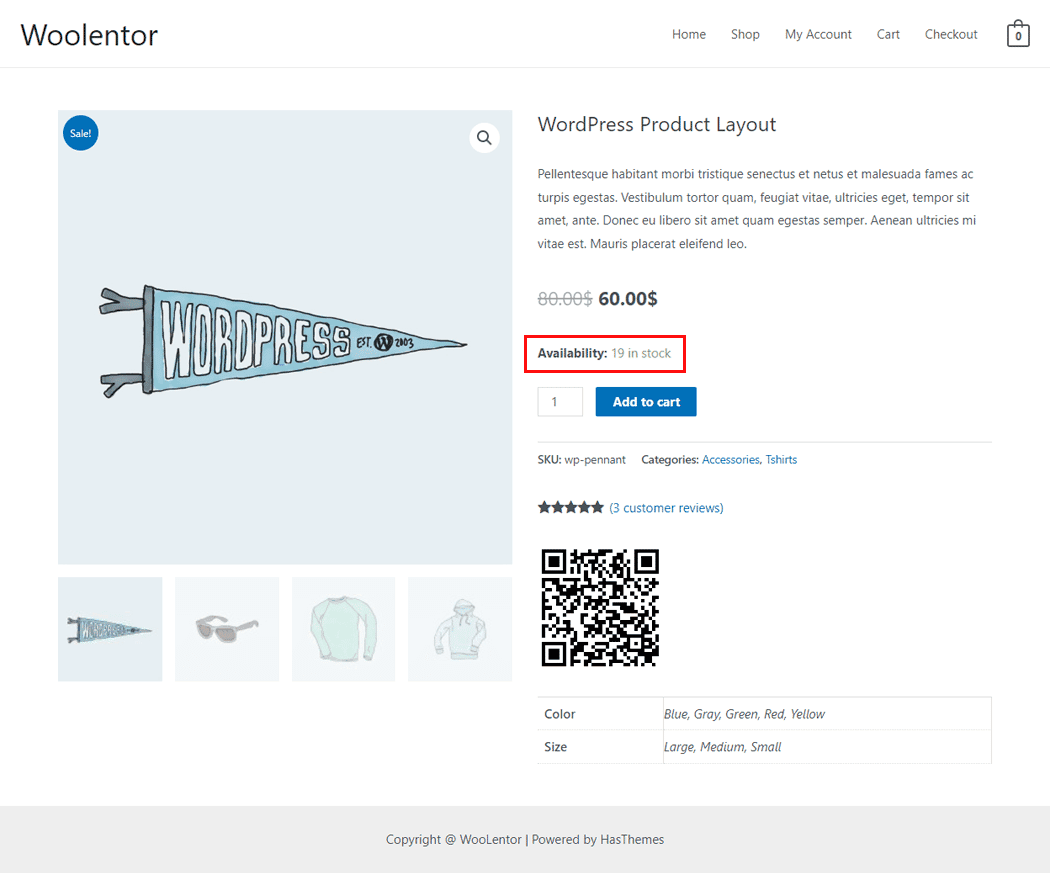Click the product QR code
1050x873 pixels.
(600, 607)
